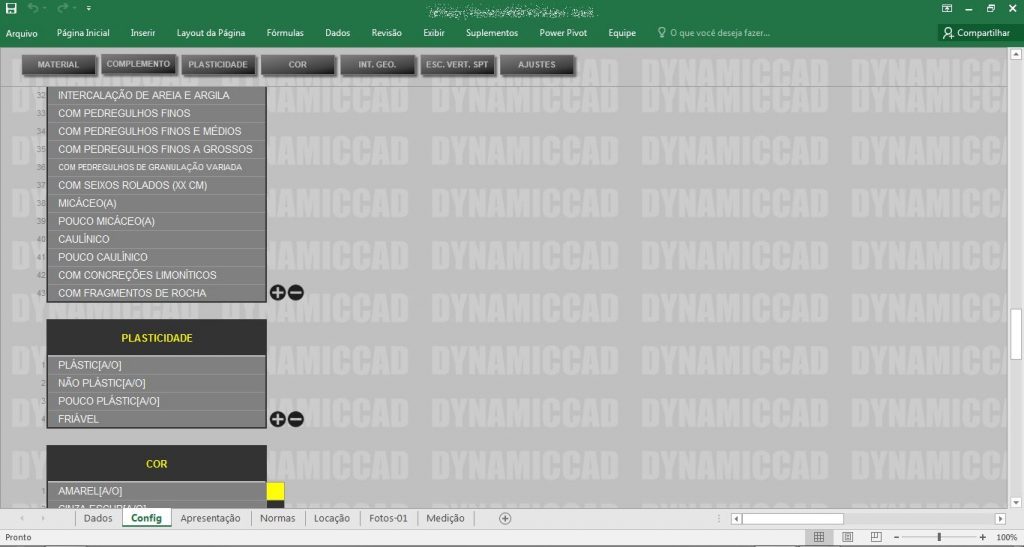Click the Save icon in title bar

click(x=11, y=8)
